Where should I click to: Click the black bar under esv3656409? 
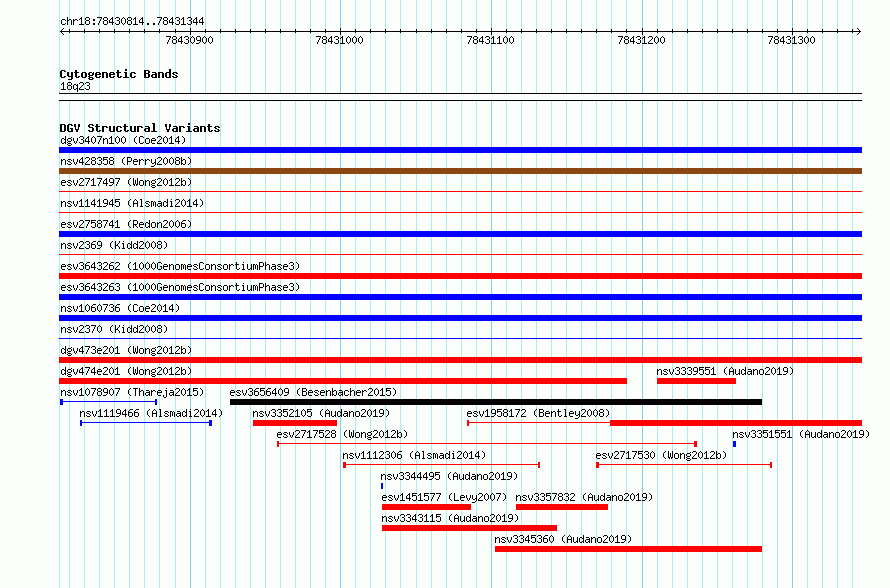[496, 402]
